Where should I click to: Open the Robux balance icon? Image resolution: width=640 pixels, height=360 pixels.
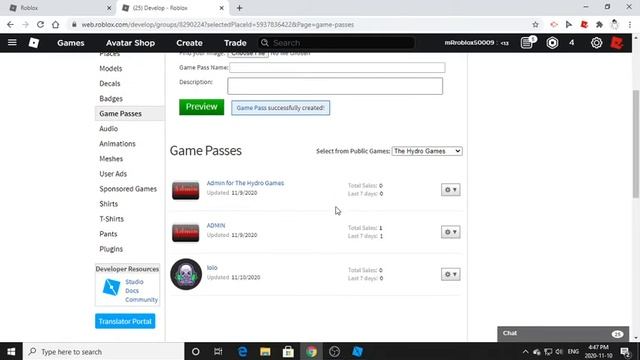552,42
